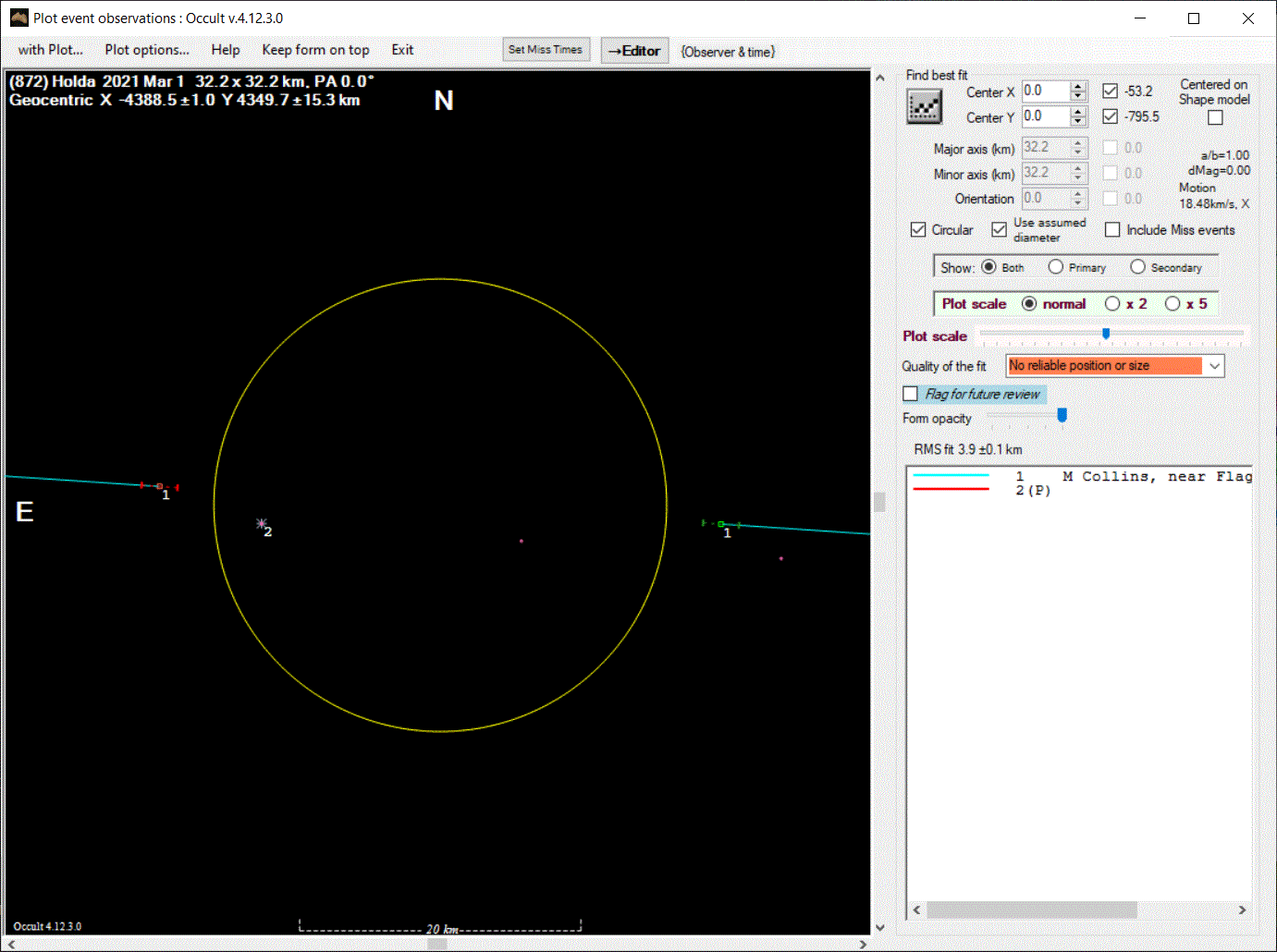Screen dimensions: 1277x952
Task: Uncheck the -53.2 Center X checkbox
Action: pyautogui.click(x=1110, y=91)
